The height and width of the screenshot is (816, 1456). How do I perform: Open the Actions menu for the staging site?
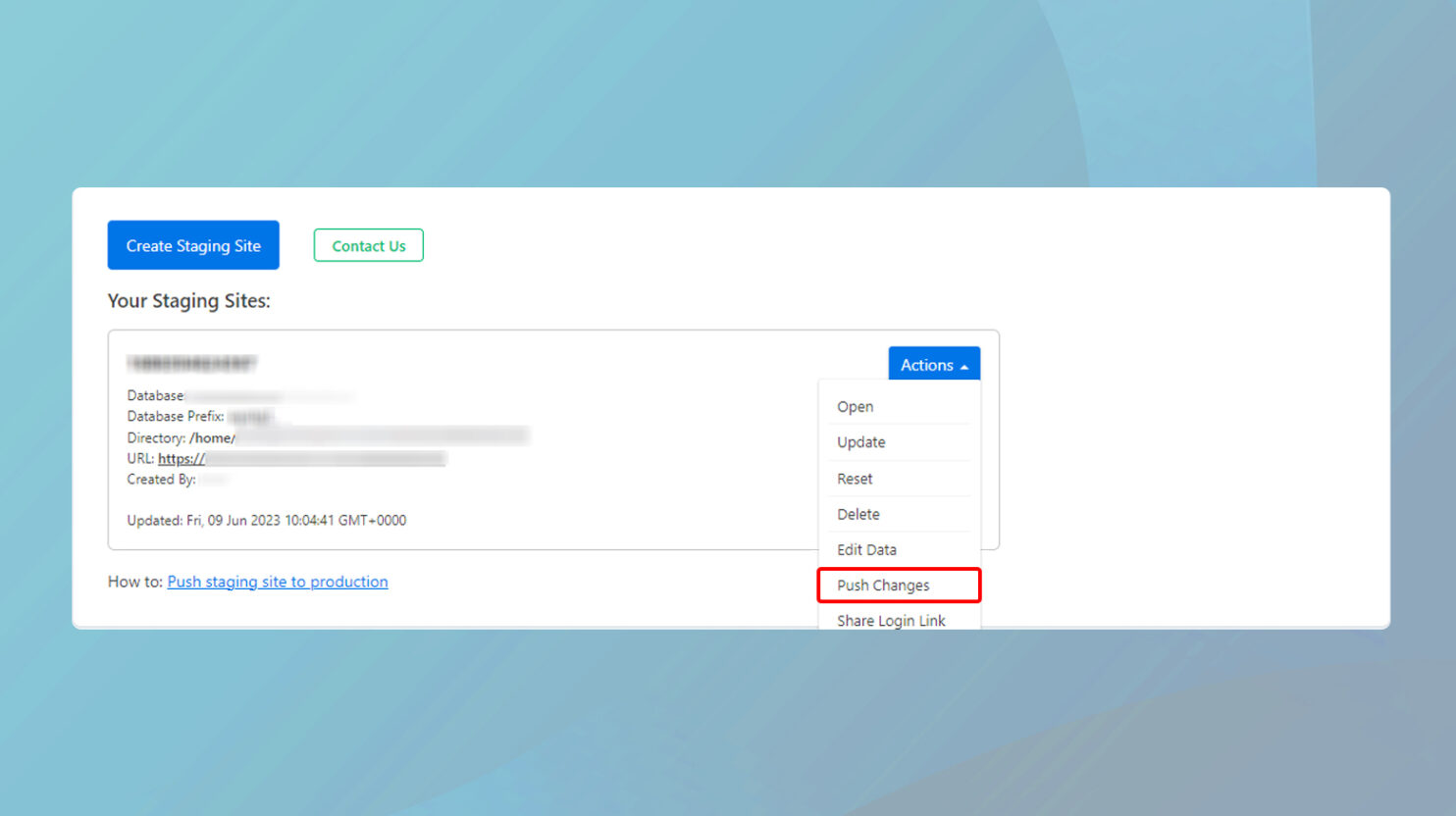[x=933, y=364]
